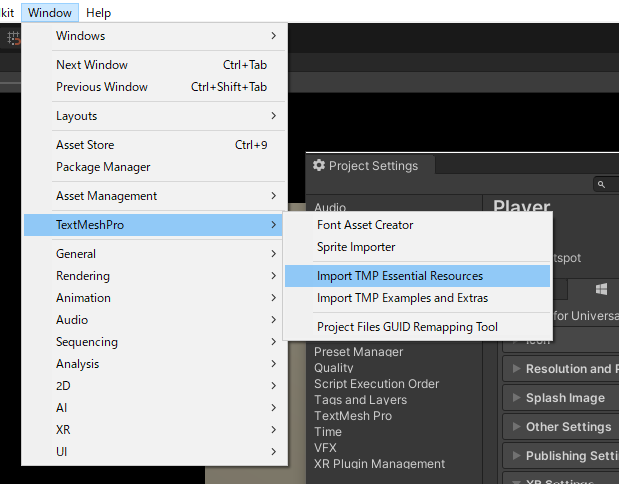Open Font Asset Creator
This screenshot has width=619, height=484.
click(417, 225)
